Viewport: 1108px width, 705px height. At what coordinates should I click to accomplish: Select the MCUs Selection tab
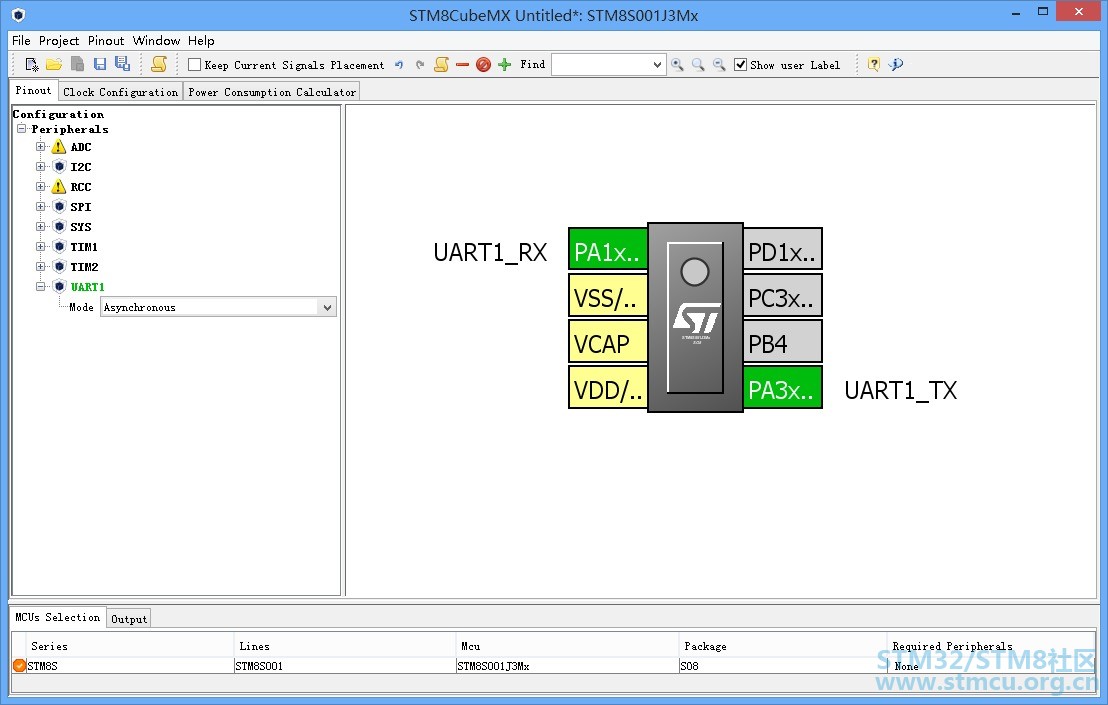(x=57, y=617)
